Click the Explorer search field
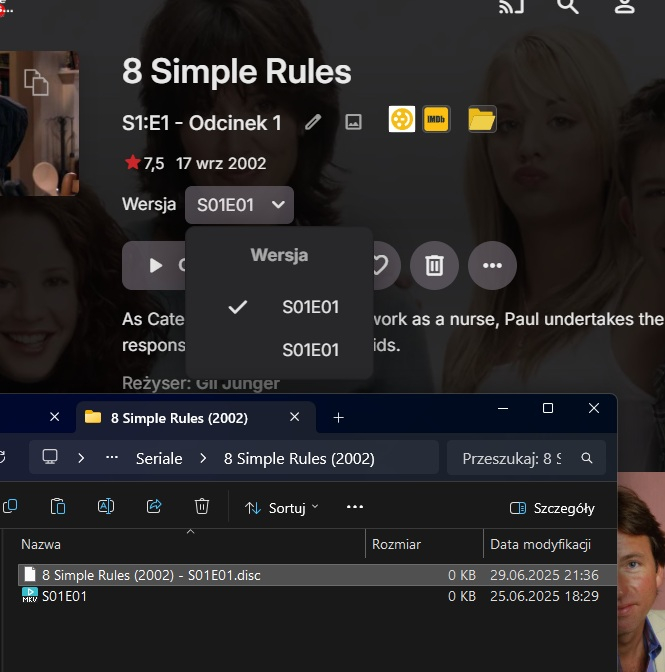The height and width of the screenshot is (672, 665). [526, 458]
